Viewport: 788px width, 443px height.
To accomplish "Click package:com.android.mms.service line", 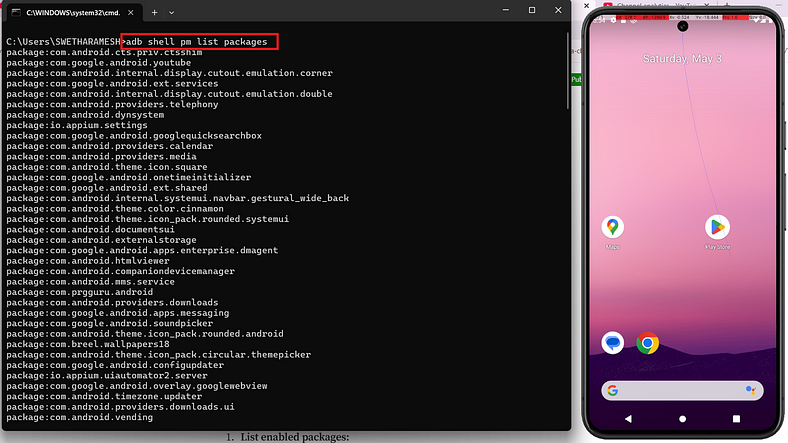I will point(90,282).
